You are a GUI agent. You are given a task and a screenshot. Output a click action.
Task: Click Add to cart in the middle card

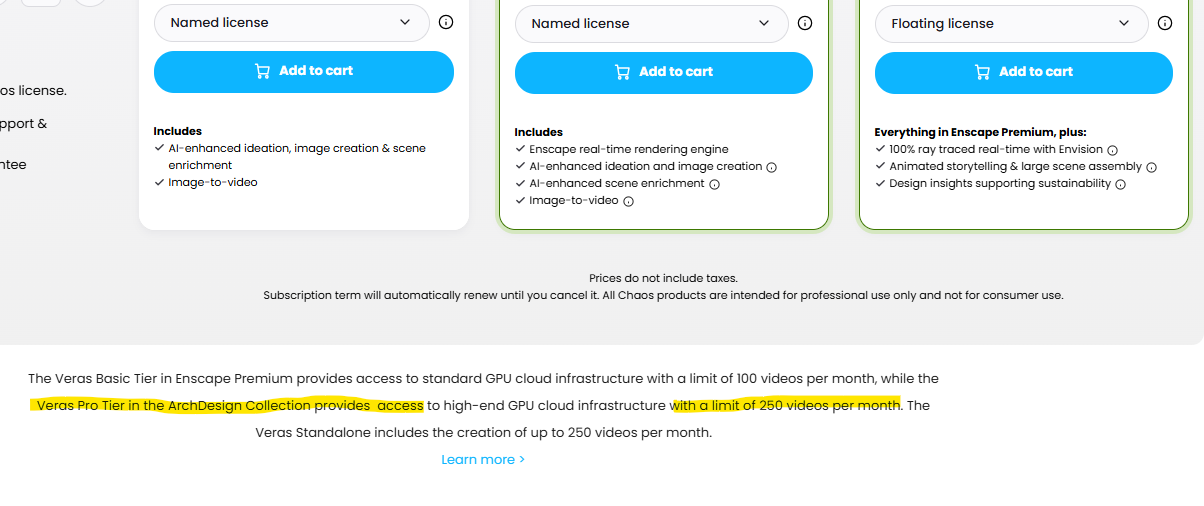coord(663,72)
